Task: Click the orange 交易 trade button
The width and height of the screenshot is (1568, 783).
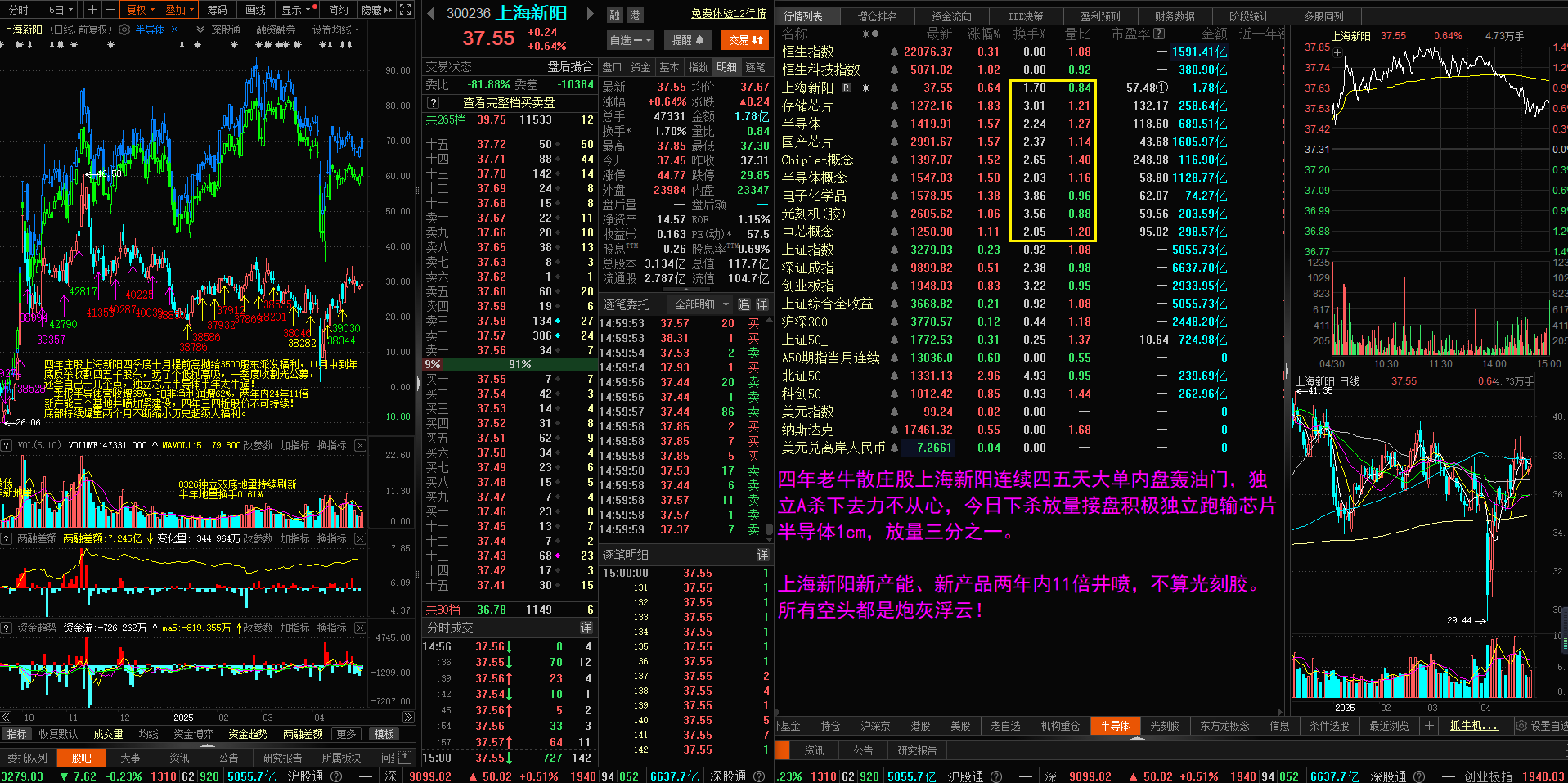Action: (x=745, y=40)
